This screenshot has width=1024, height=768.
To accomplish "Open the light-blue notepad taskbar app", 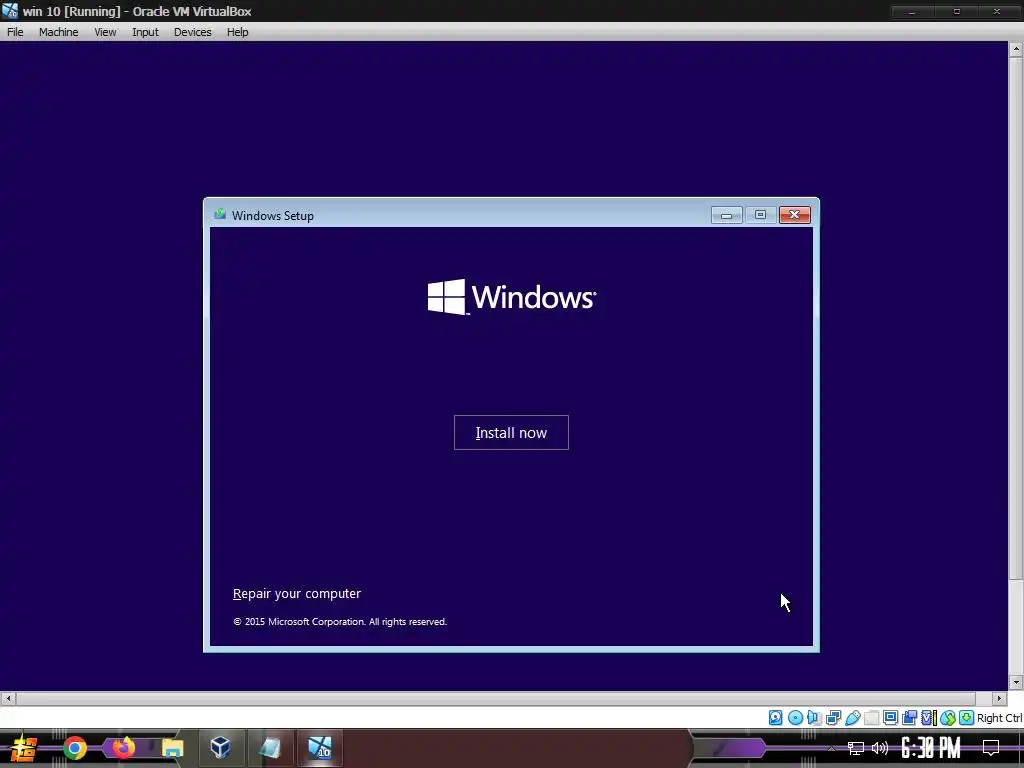I will pyautogui.click(x=269, y=748).
